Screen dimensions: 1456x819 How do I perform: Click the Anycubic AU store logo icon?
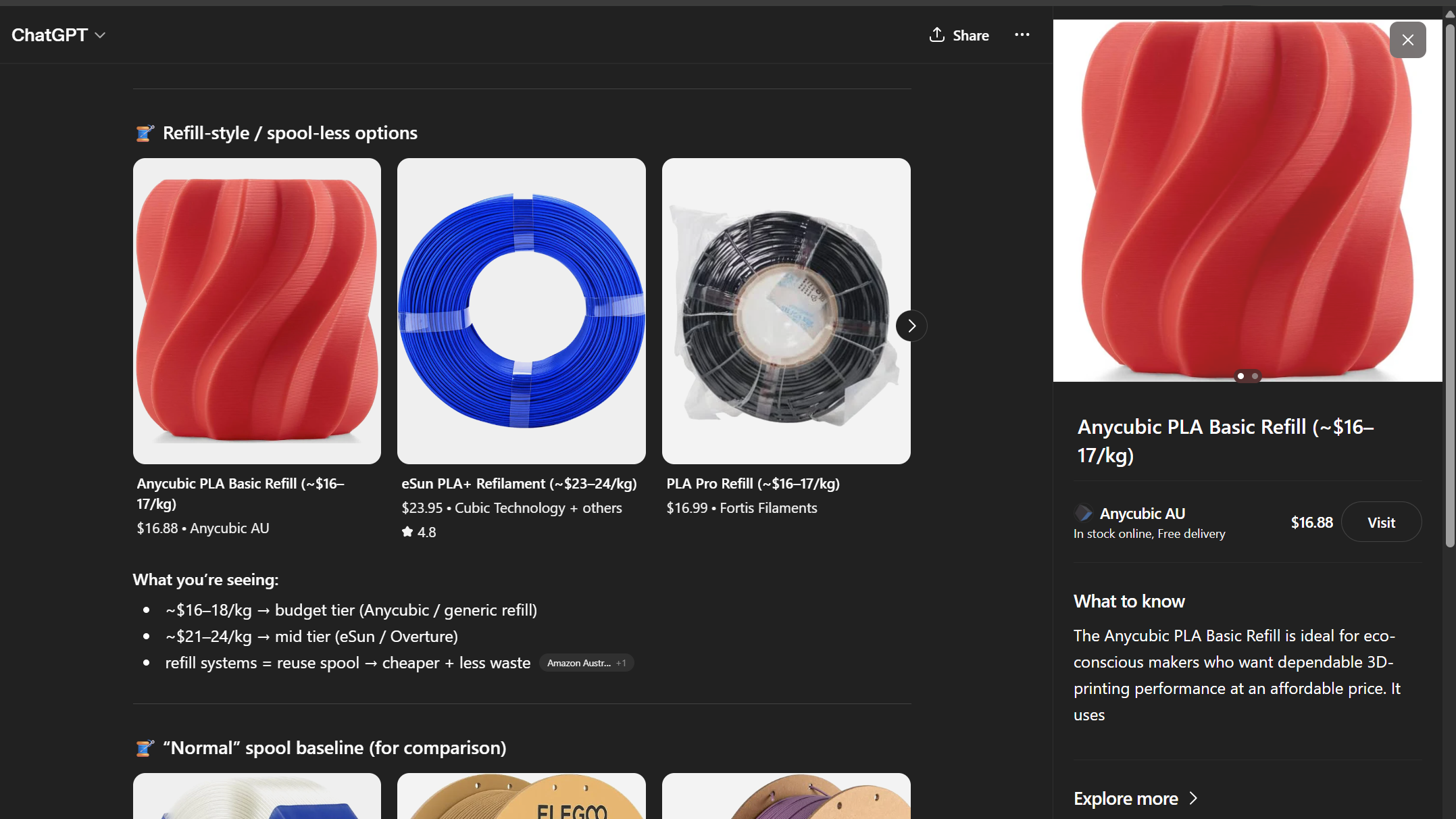coord(1084,514)
